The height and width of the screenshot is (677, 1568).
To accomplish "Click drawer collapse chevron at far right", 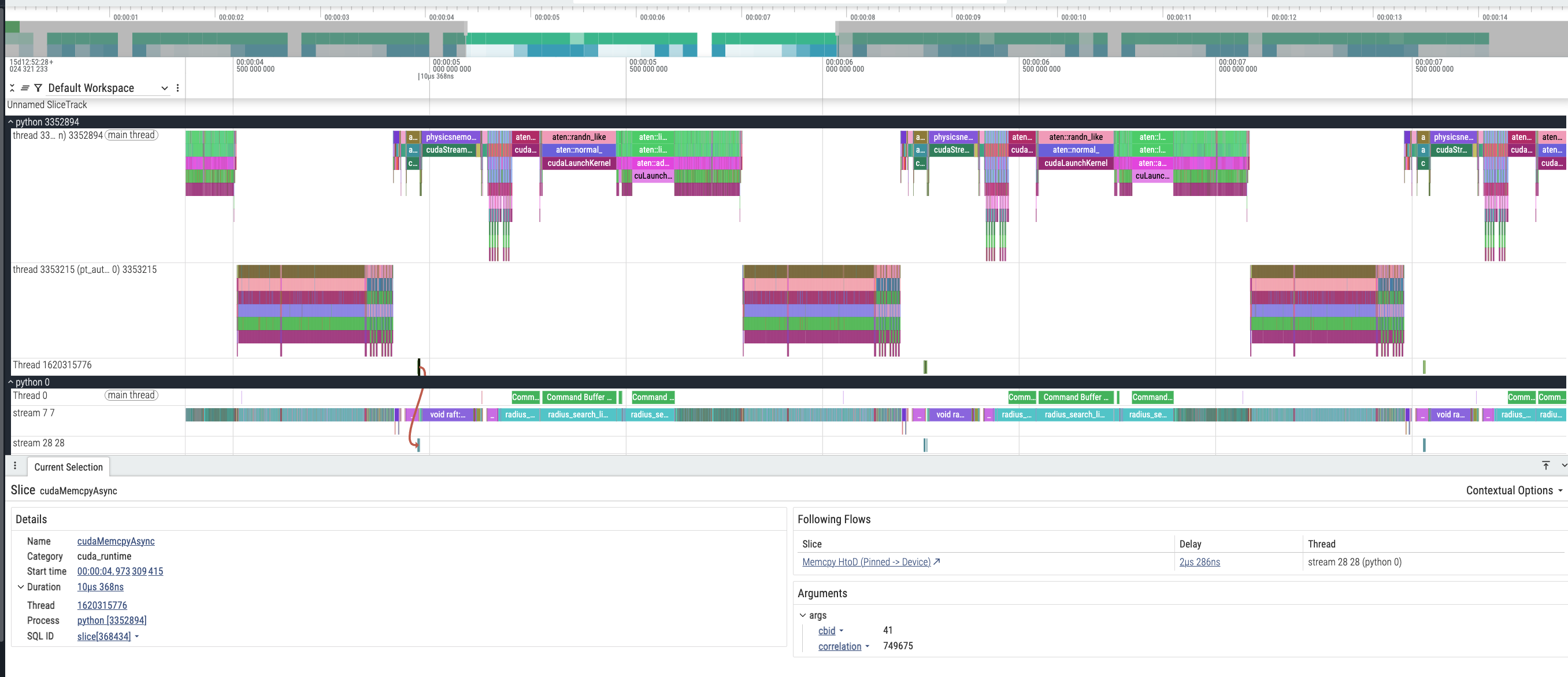I will click(x=1563, y=466).
